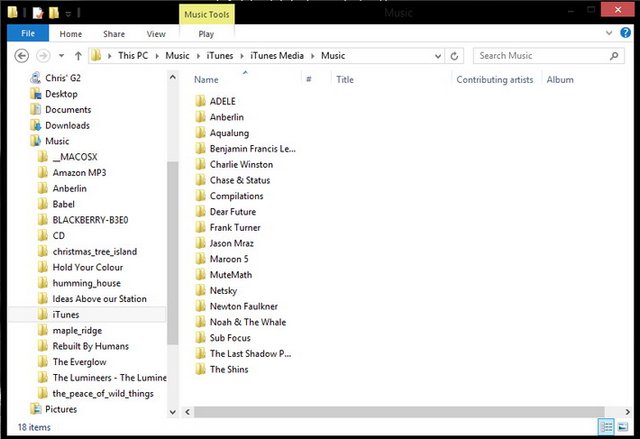Select the View ribbon tab

click(x=156, y=34)
